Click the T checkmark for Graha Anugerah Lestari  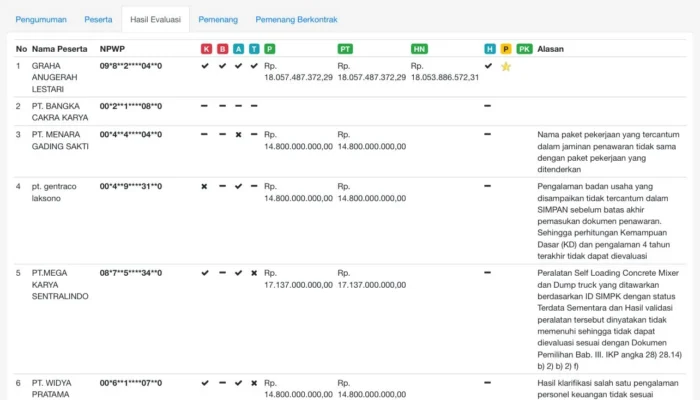point(254,66)
